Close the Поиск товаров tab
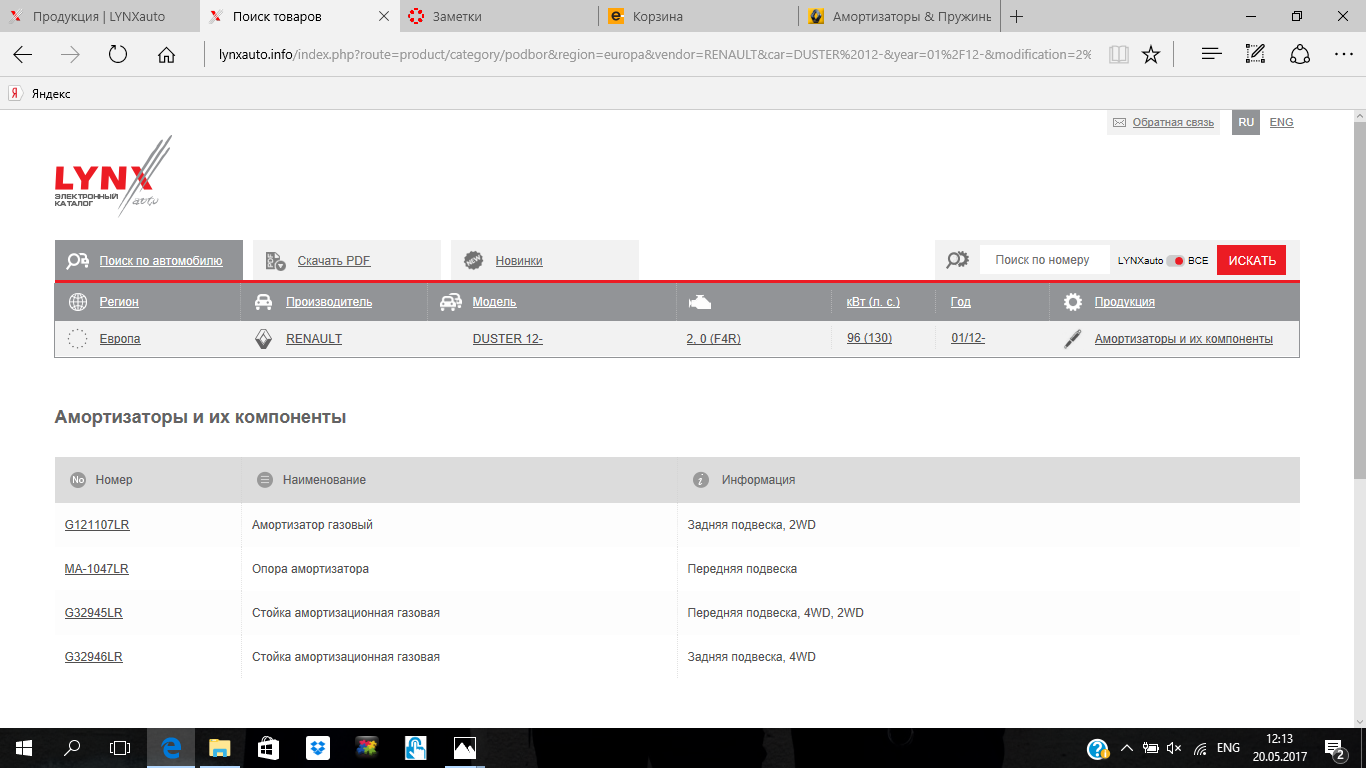Screen dimensions: 1366x768 point(385,17)
